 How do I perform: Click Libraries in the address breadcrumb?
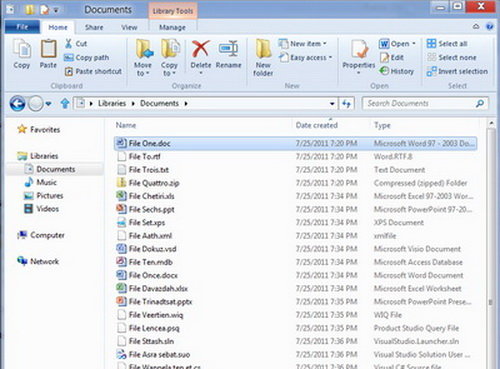point(112,103)
